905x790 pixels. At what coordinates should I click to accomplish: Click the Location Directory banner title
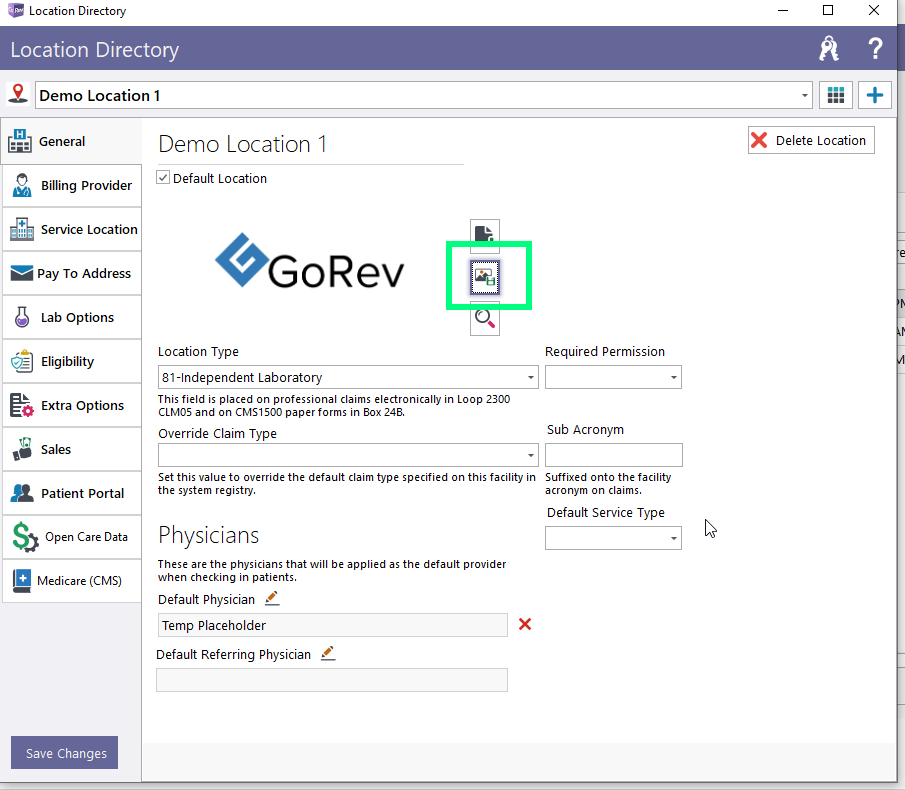[95, 50]
